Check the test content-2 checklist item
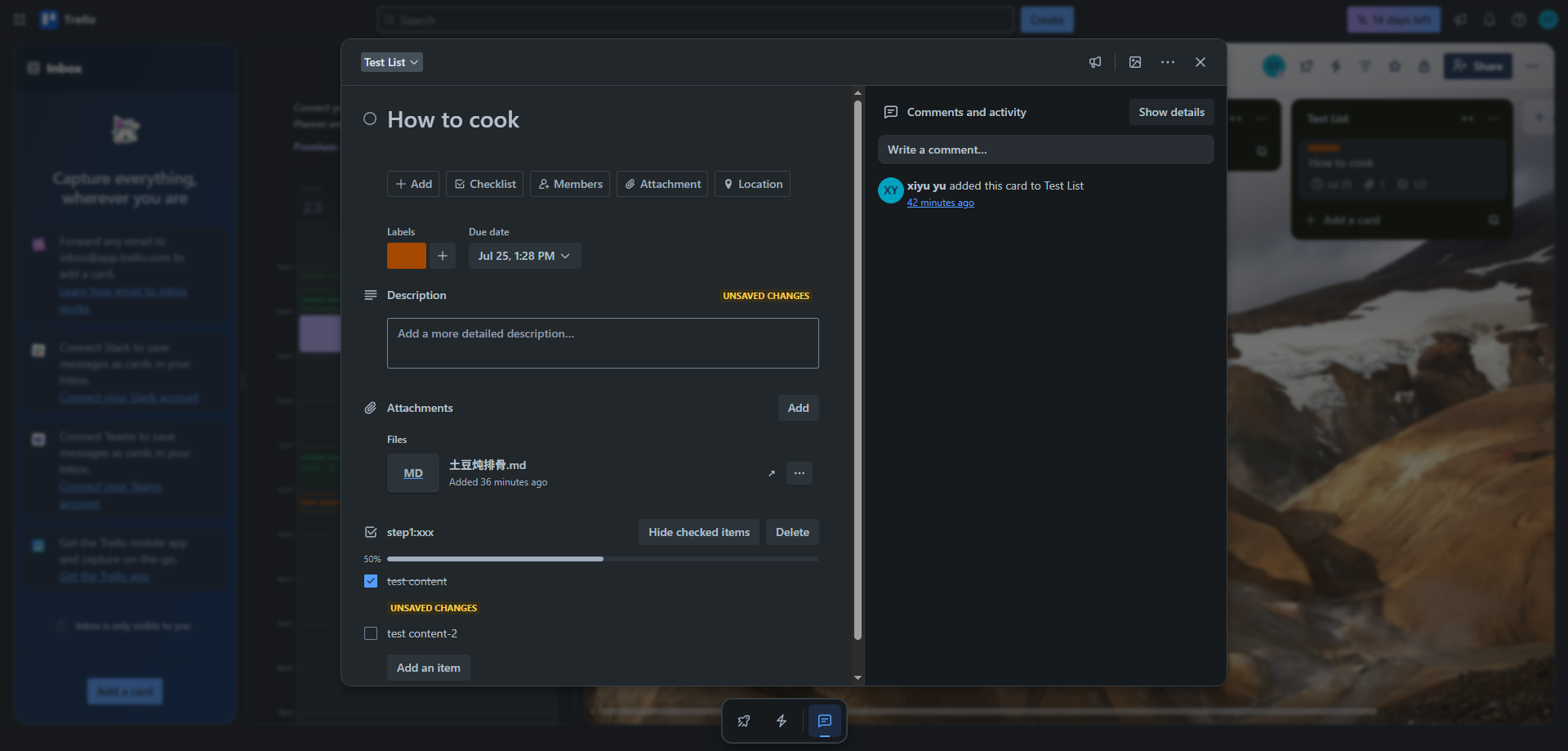1568x751 pixels. (371, 633)
